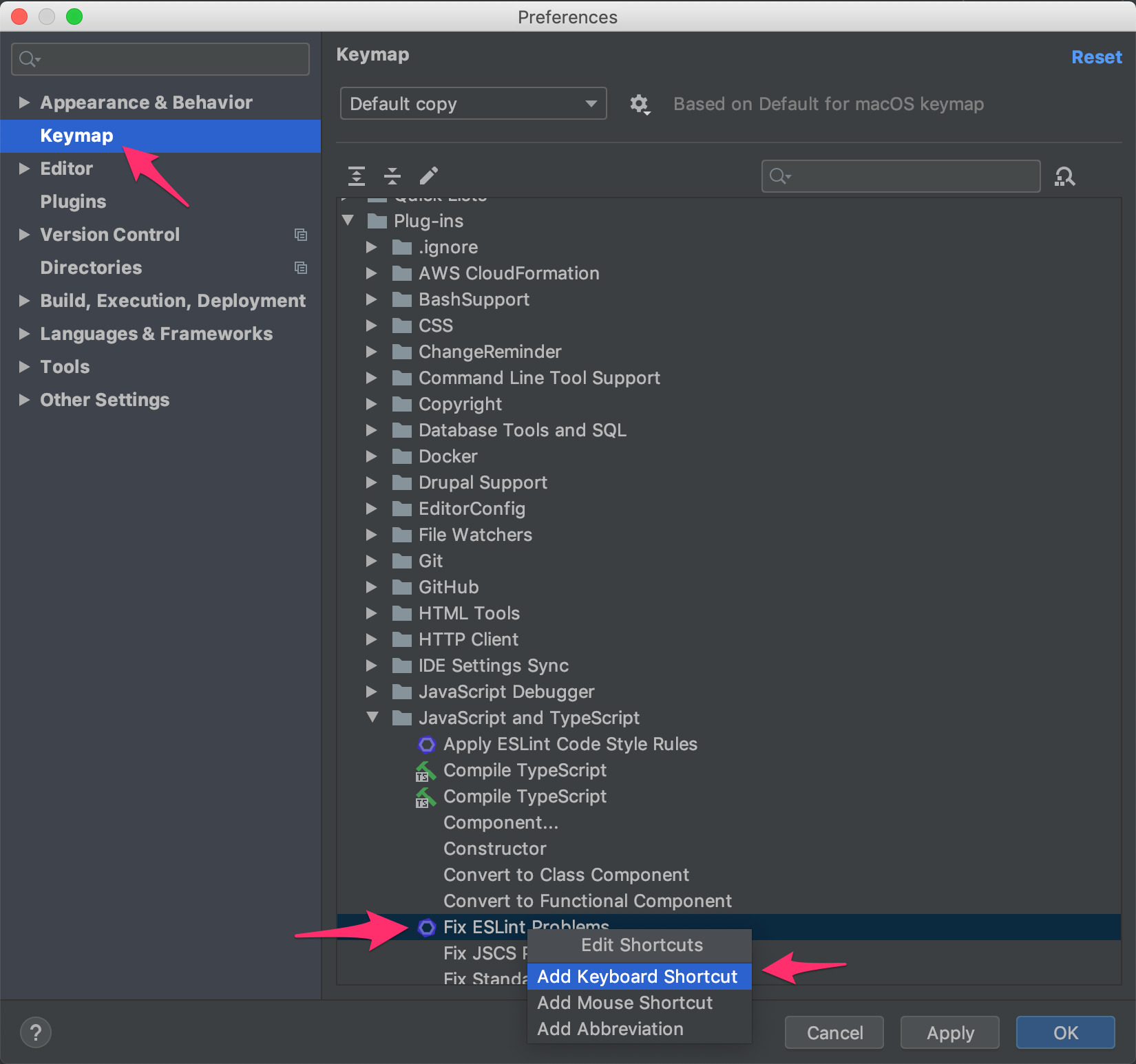Expand the Appearance & Behavior section
The height and width of the screenshot is (1064, 1136).
[24, 103]
